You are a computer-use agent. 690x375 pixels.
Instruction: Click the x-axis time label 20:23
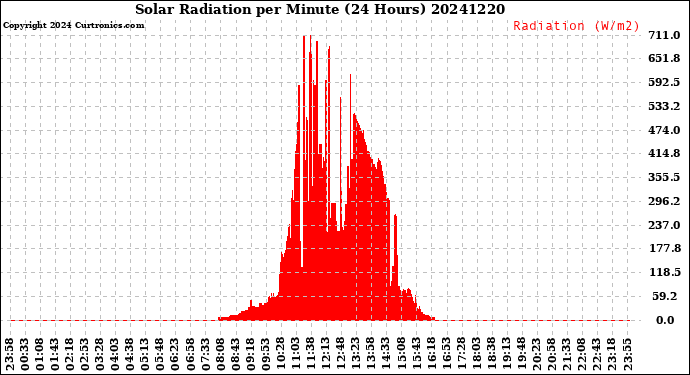[x=537, y=355]
